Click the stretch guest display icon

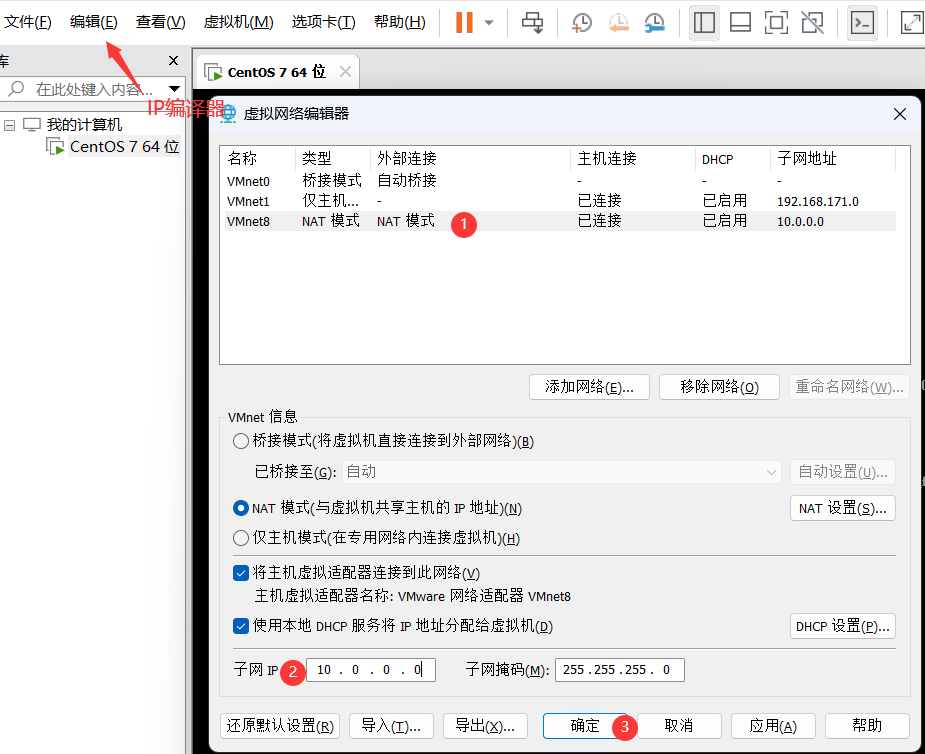(x=912, y=22)
